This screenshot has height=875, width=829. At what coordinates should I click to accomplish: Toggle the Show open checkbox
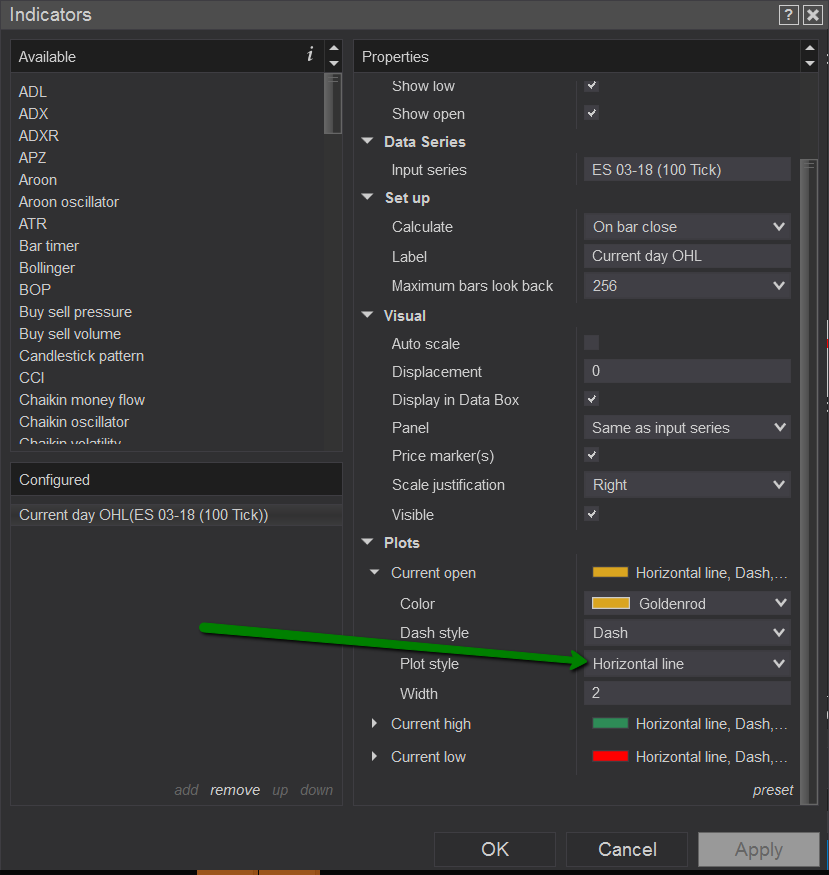pos(591,113)
